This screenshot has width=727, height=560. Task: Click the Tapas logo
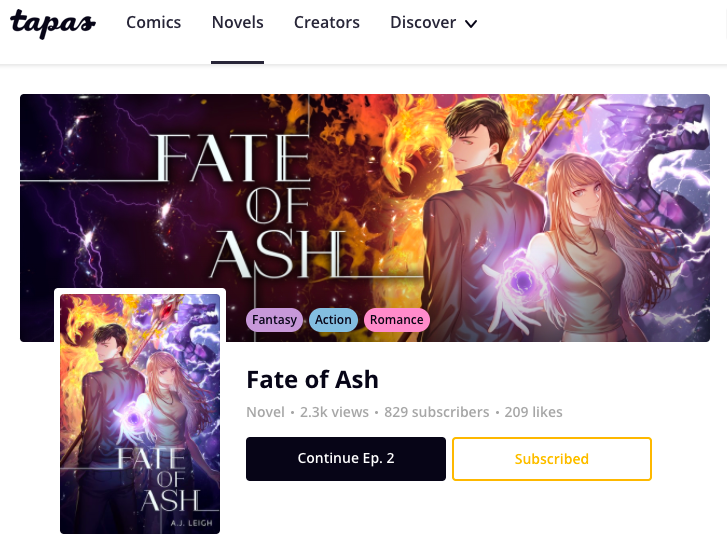coord(52,24)
